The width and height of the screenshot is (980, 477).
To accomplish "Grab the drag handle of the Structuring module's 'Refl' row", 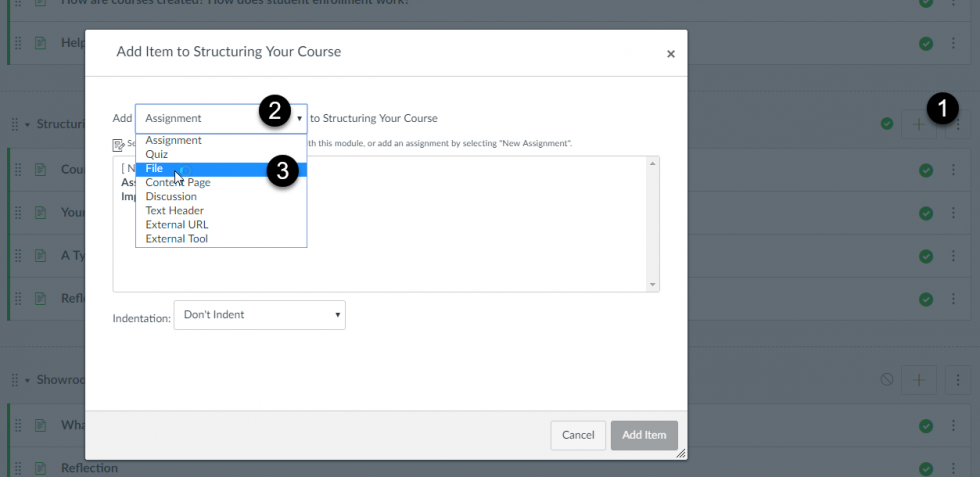I will click(x=18, y=299).
